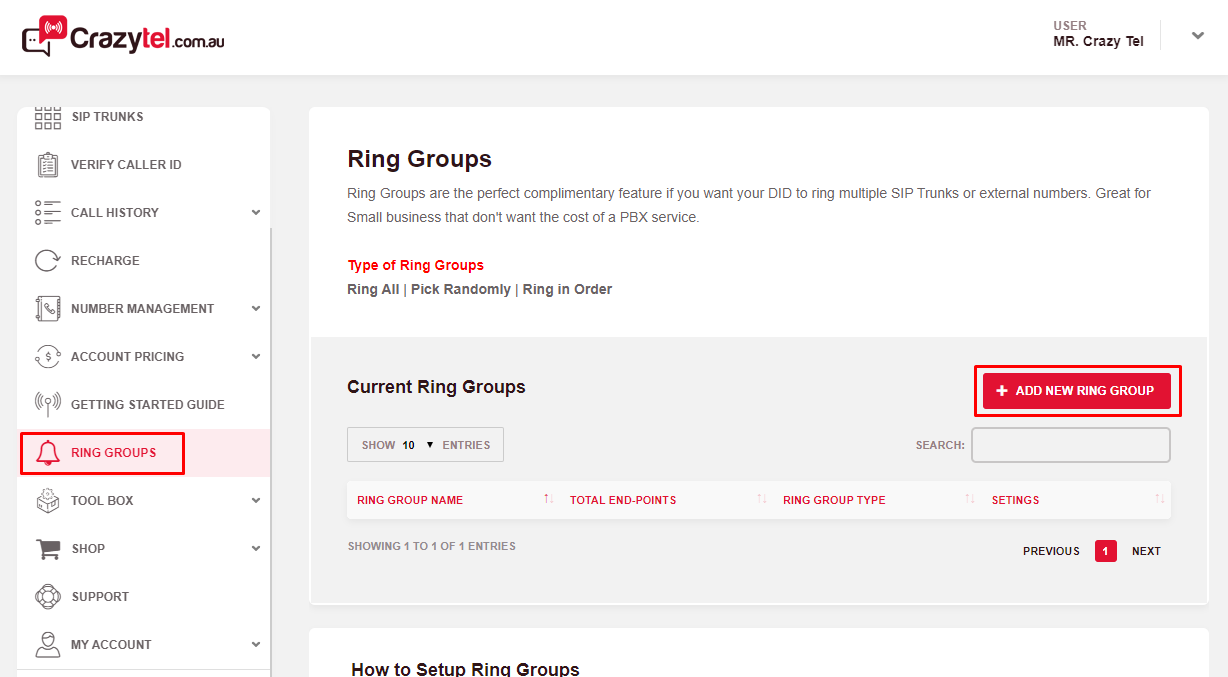Sort by the Ring Group Name column
This screenshot has height=677, width=1228.
pos(410,500)
